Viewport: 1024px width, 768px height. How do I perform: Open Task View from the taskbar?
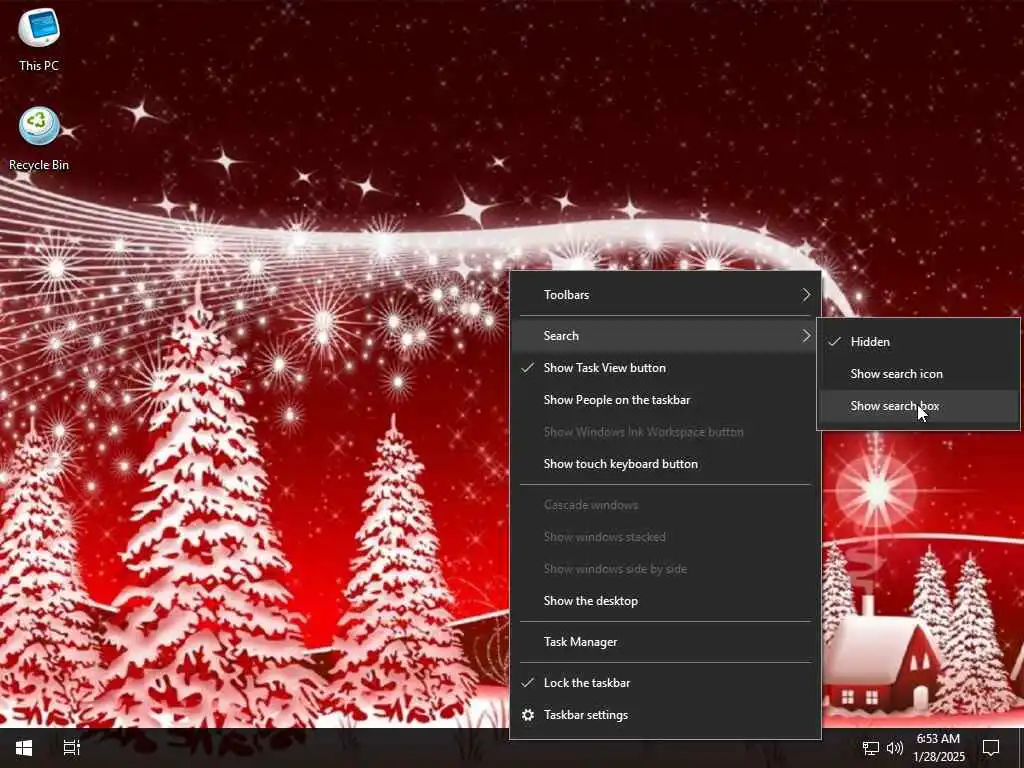coord(71,748)
